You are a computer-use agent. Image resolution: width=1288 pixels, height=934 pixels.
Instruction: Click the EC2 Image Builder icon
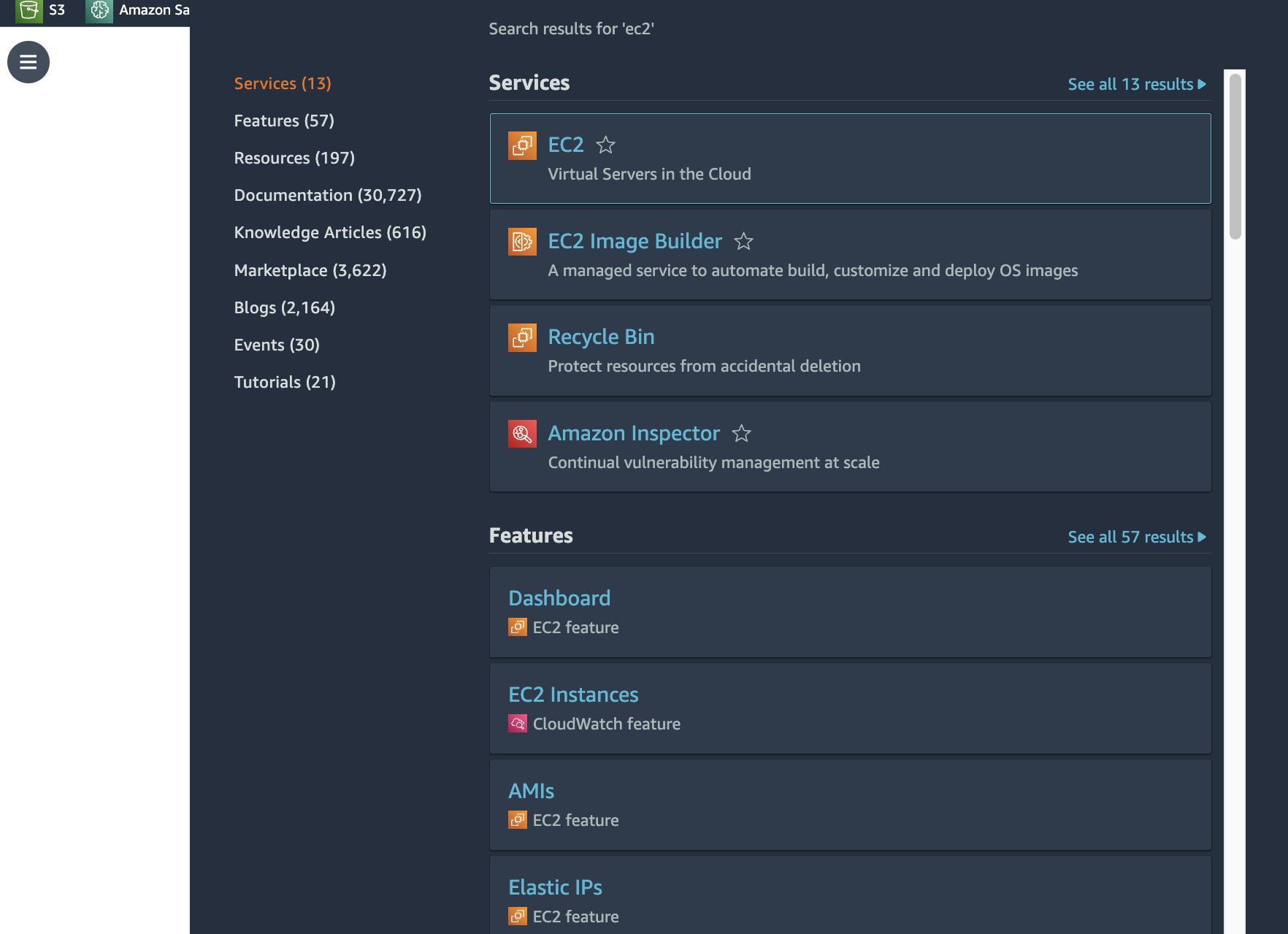[x=522, y=242]
